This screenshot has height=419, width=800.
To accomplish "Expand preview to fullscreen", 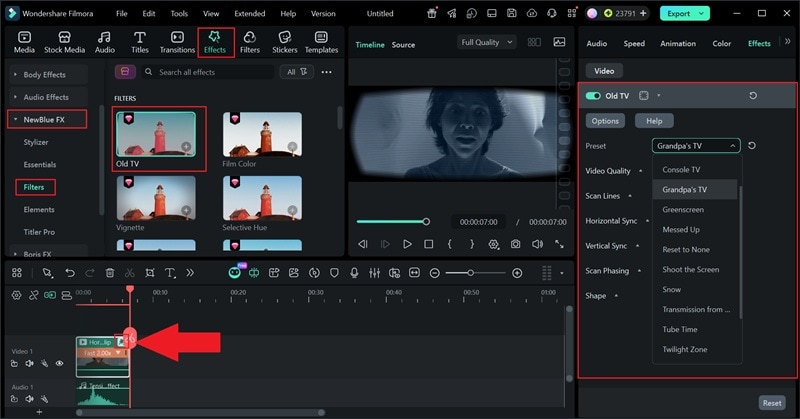I will tap(559, 244).
